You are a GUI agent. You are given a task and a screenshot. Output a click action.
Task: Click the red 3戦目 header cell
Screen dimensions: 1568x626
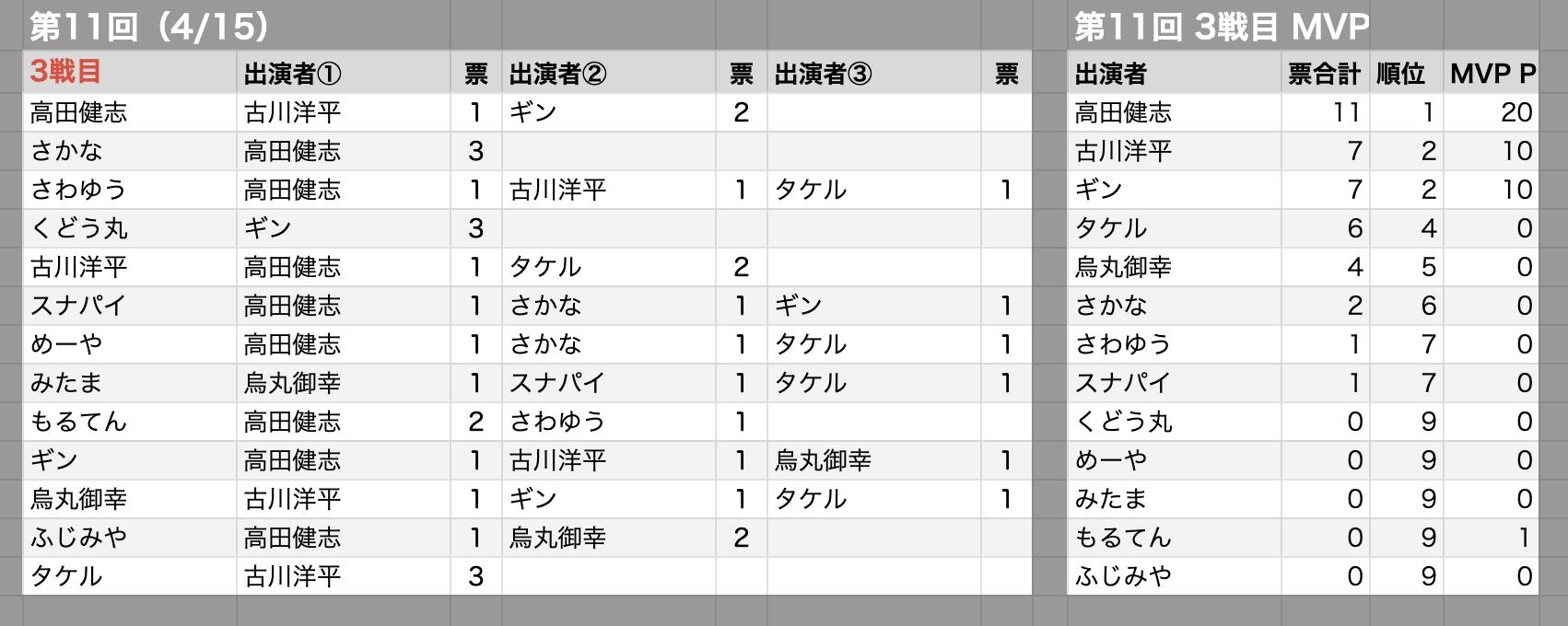click(130, 72)
